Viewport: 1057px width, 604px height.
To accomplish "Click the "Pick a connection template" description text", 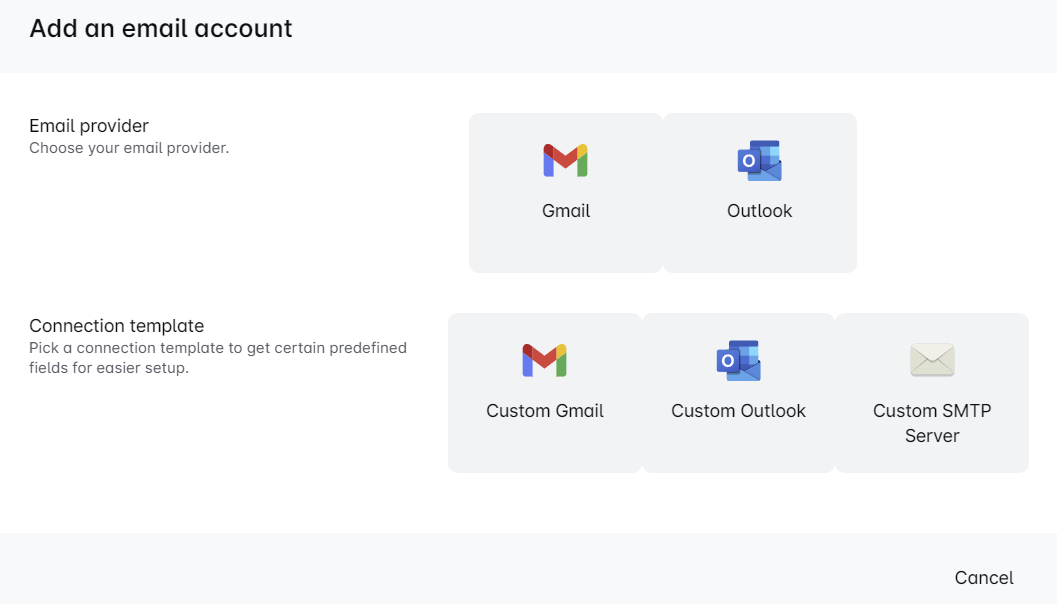I will (x=217, y=358).
